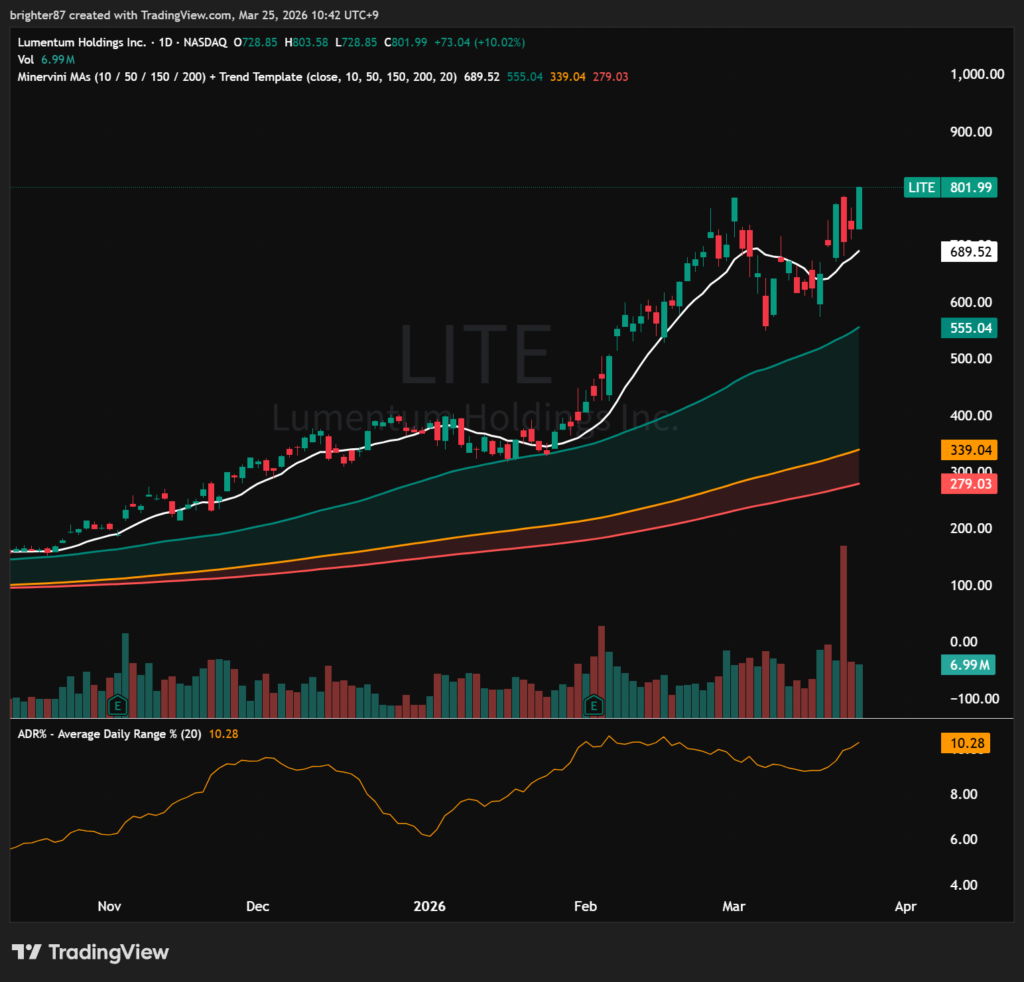Click the earnings E marker in early February

pos(594,704)
